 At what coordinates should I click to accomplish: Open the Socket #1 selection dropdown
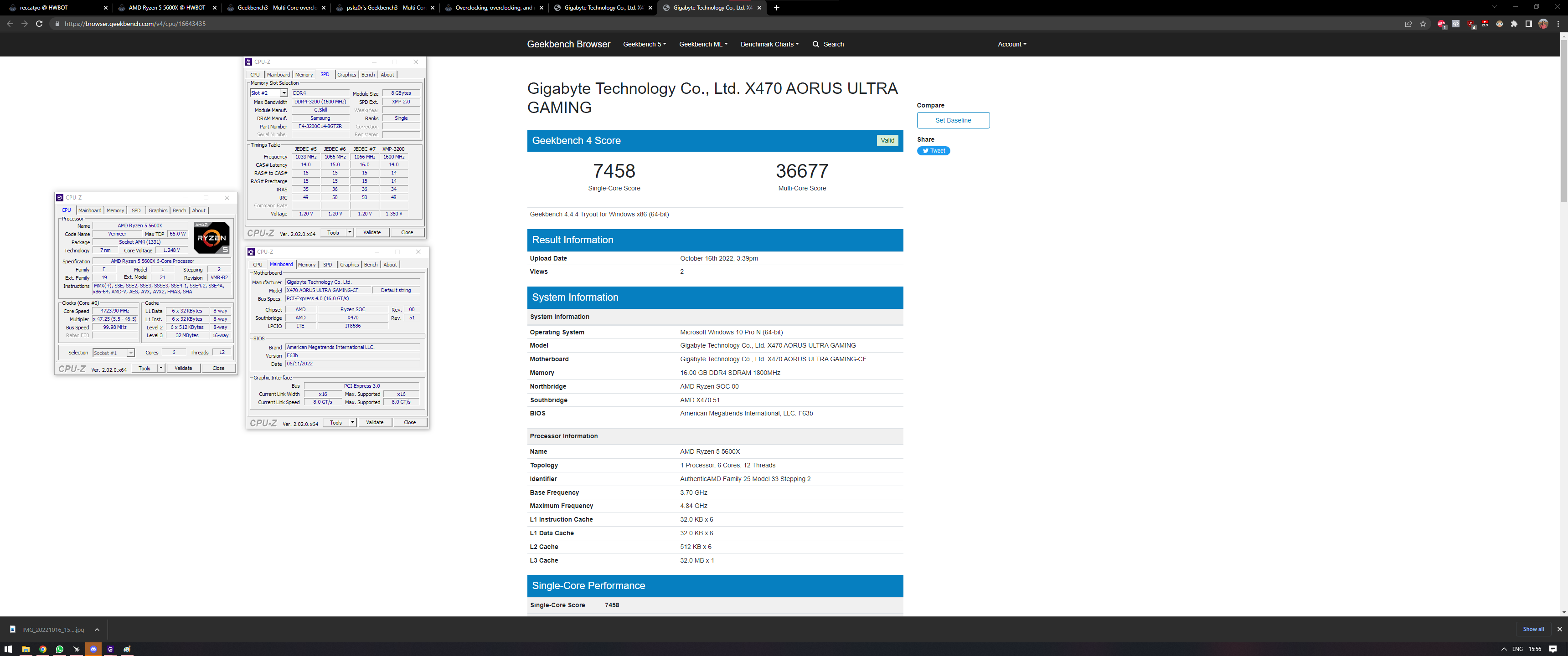(113, 353)
